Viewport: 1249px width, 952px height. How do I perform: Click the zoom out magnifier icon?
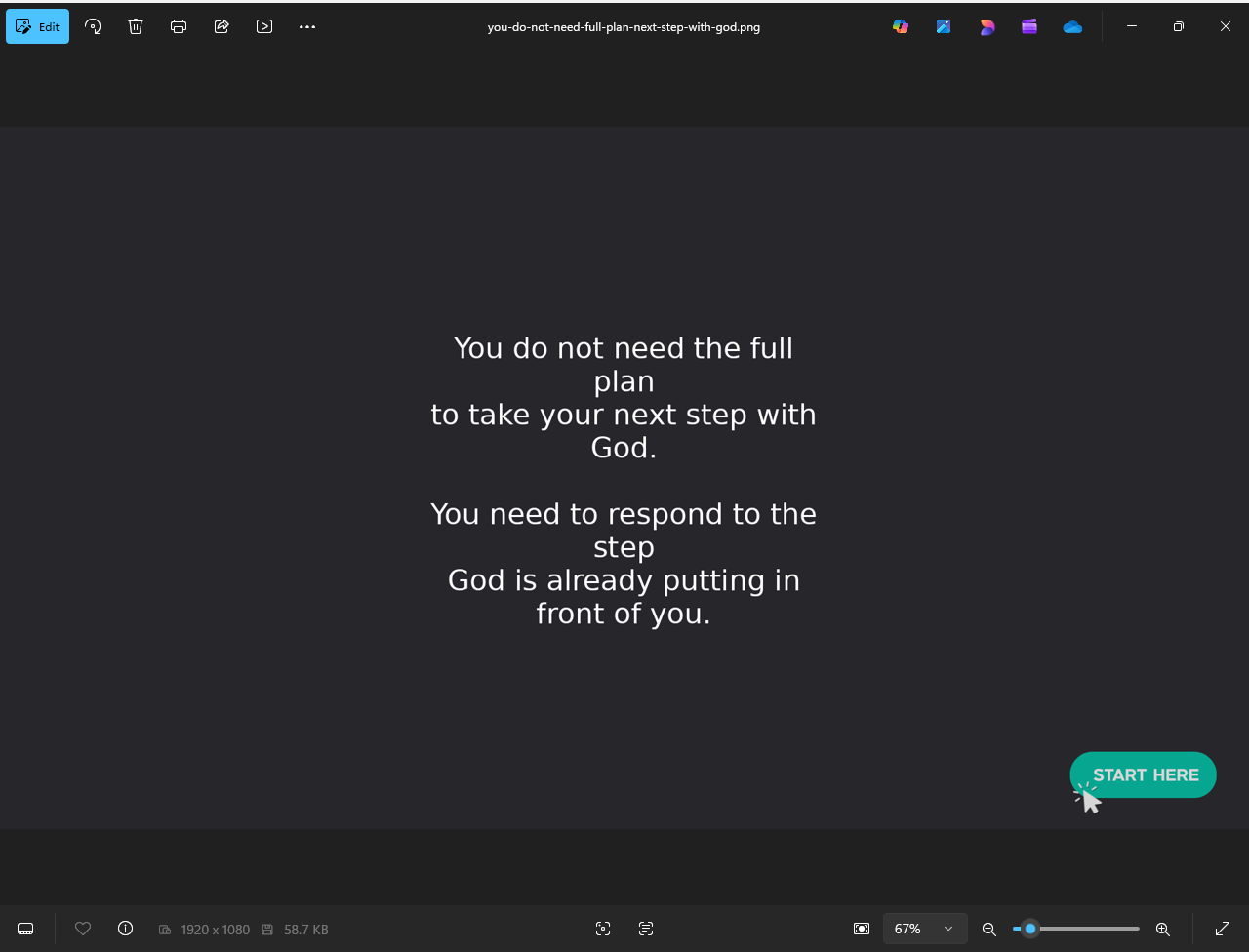988,929
